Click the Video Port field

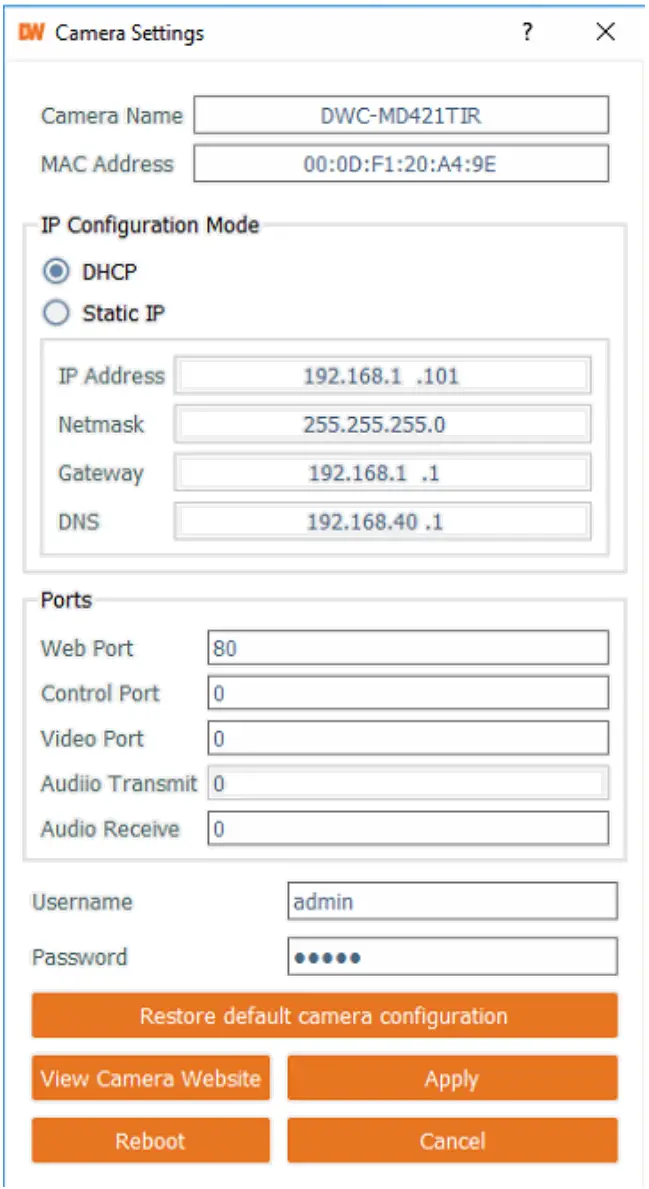(408, 739)
